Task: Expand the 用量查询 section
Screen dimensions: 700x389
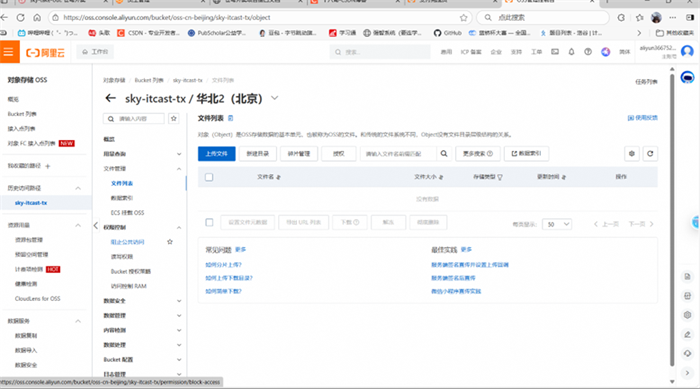Action: click(179, 154)
